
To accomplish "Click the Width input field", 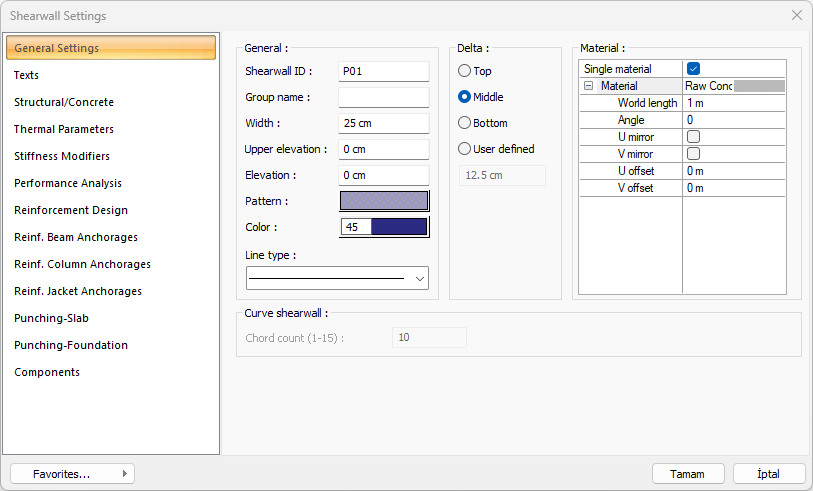I will coord(384,123).
